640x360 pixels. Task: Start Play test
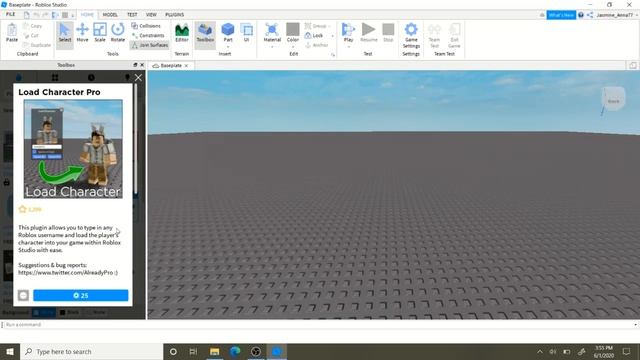click(348, 32)
